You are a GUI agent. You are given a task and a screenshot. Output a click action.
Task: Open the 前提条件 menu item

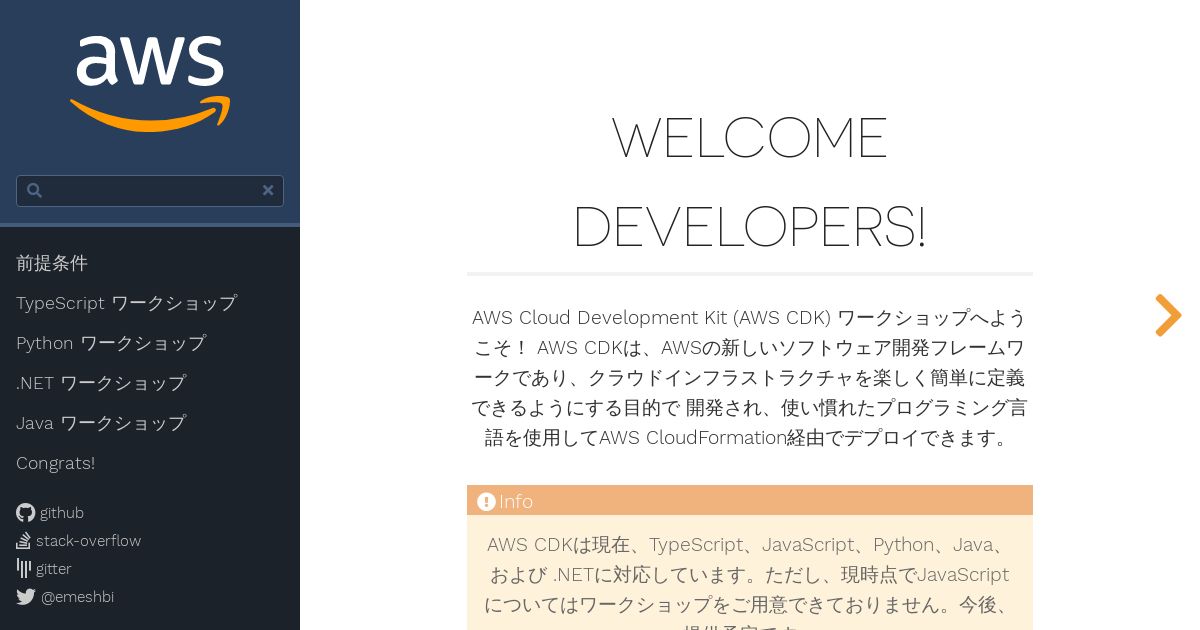point(52,263)
